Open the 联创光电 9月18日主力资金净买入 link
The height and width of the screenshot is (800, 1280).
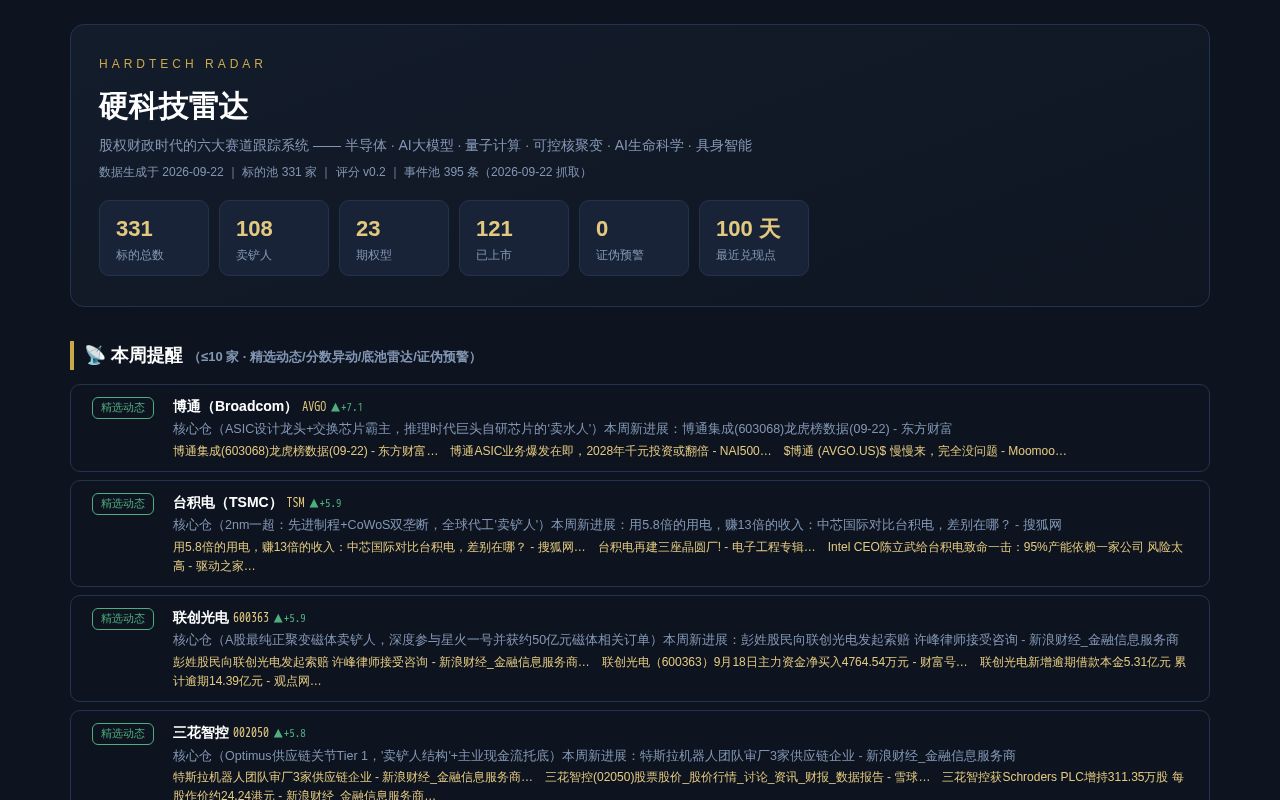tap(784, 662)
